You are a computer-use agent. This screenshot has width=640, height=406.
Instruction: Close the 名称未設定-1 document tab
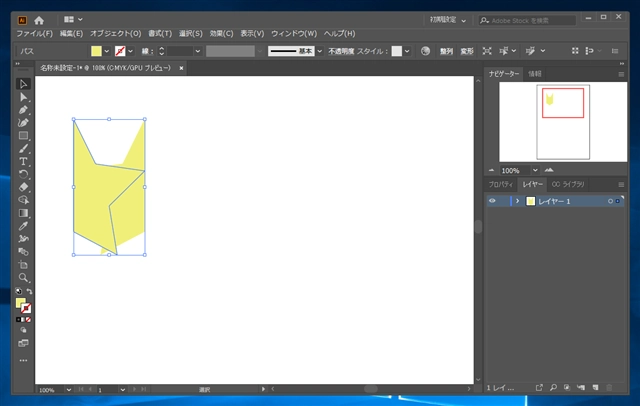pyautogui.click(x=181, y=68)
